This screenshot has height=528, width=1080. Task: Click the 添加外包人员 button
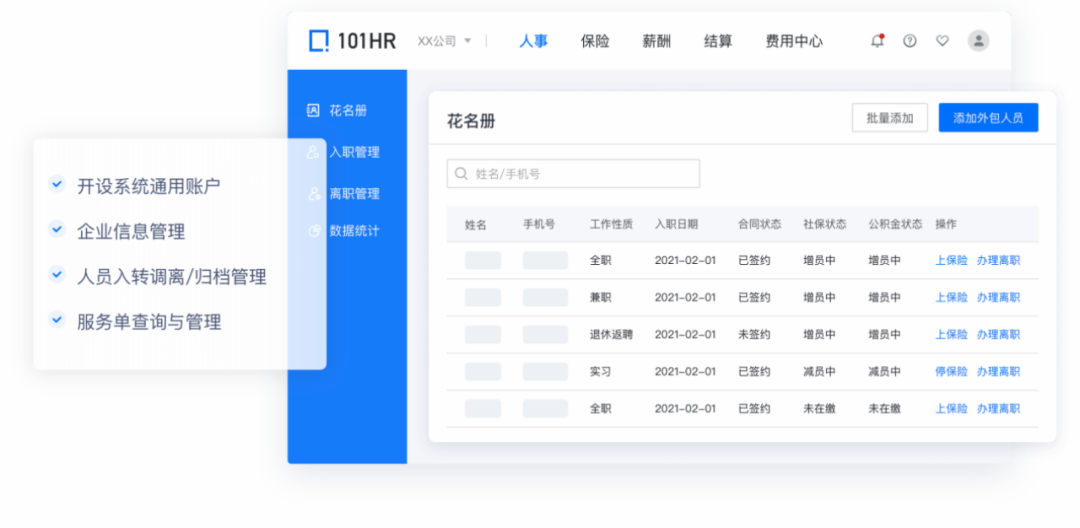pos(987,118)
